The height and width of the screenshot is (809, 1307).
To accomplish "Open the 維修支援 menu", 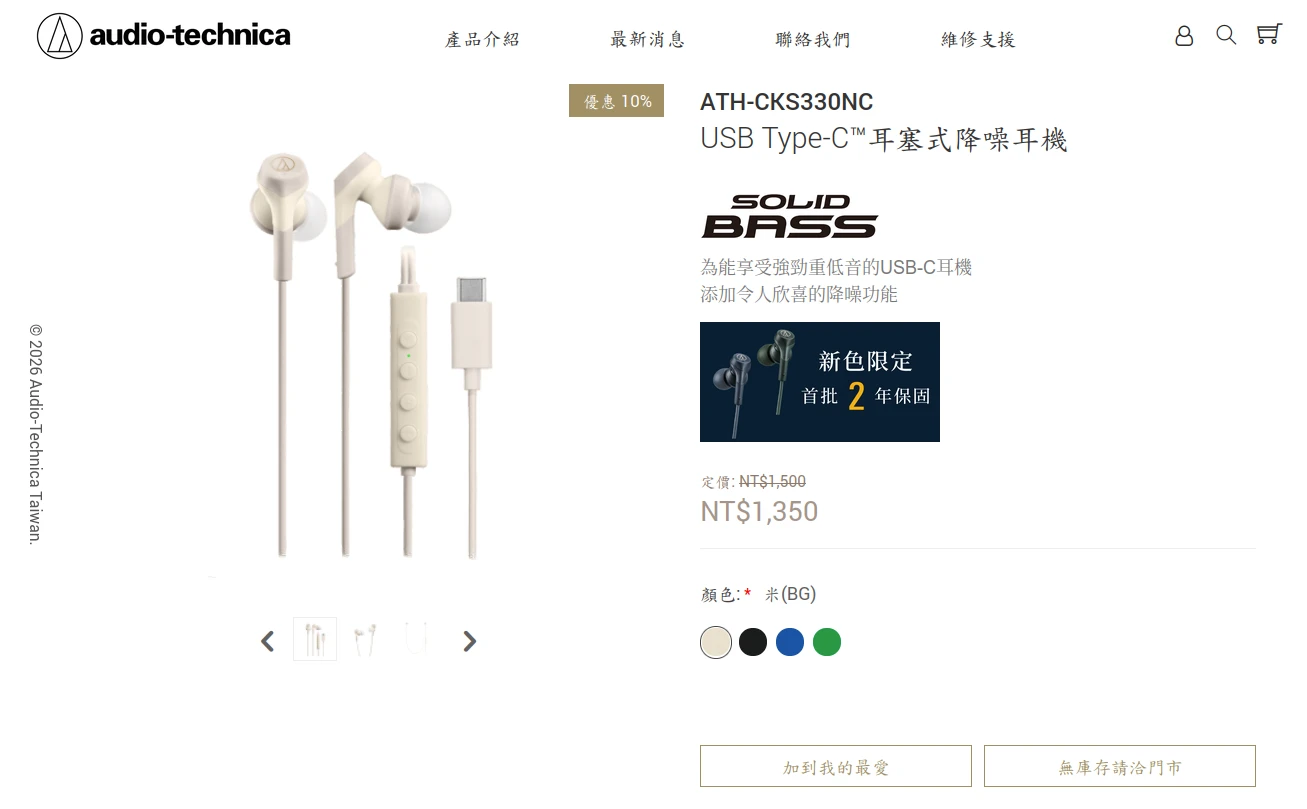I will tap(978, 39).
